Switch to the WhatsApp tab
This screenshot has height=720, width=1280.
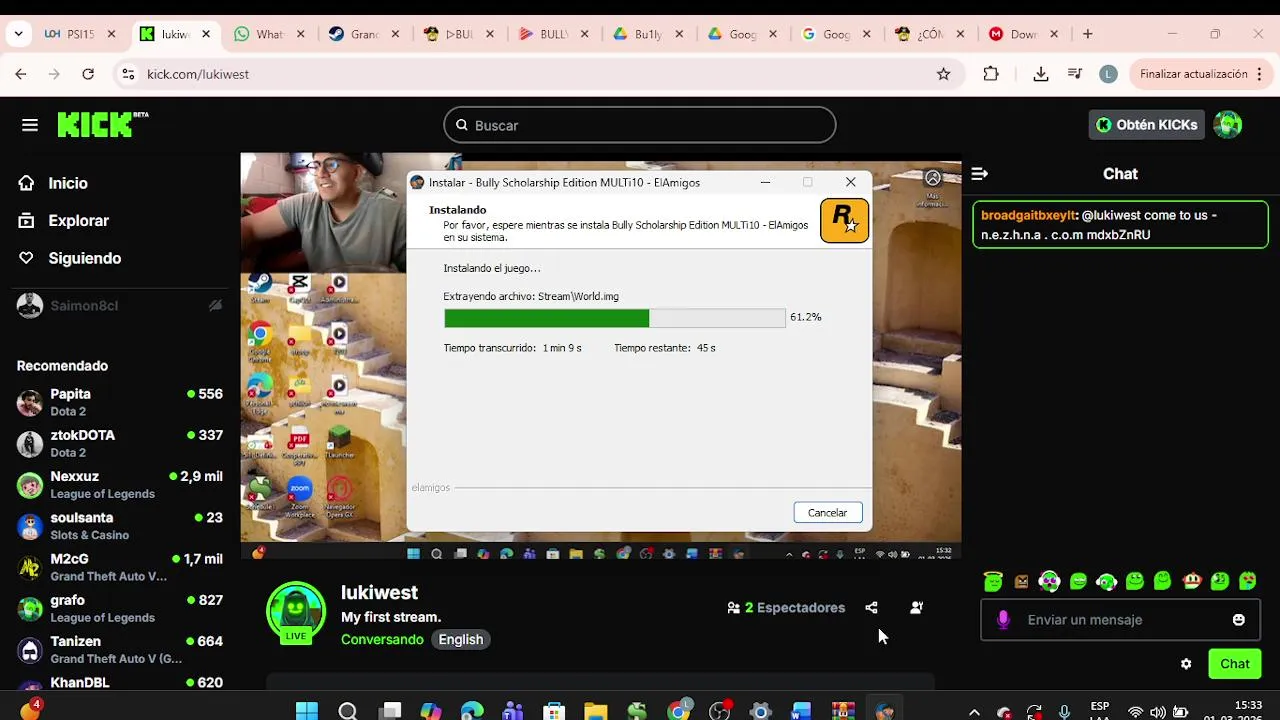(x=269, y=34)
